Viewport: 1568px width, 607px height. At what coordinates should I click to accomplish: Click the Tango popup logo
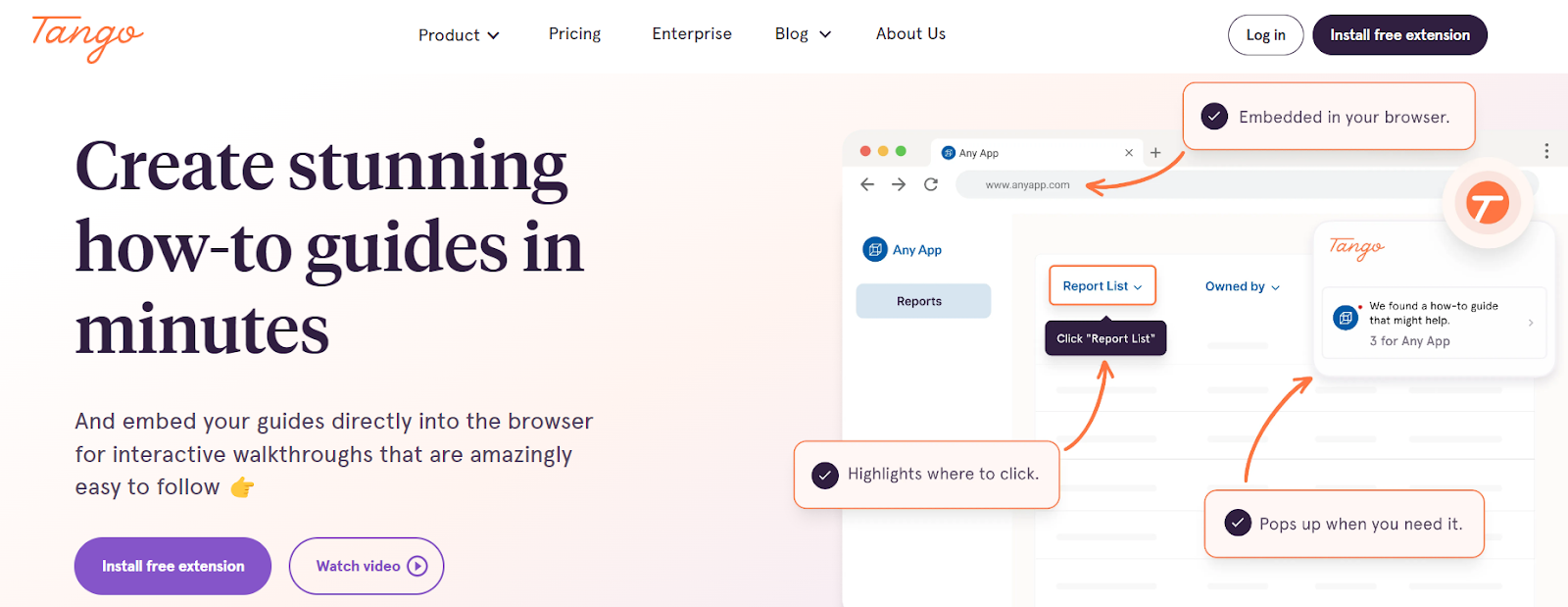pyautogui.click(x=1356, y=248)
